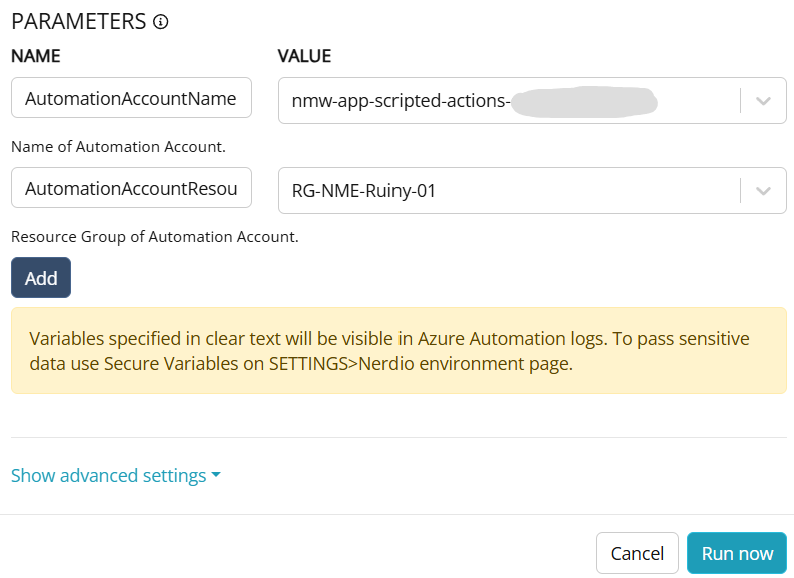Screen dimensions: 794x578
Task: Show advanced settings link
Action: tap(108, 476)
